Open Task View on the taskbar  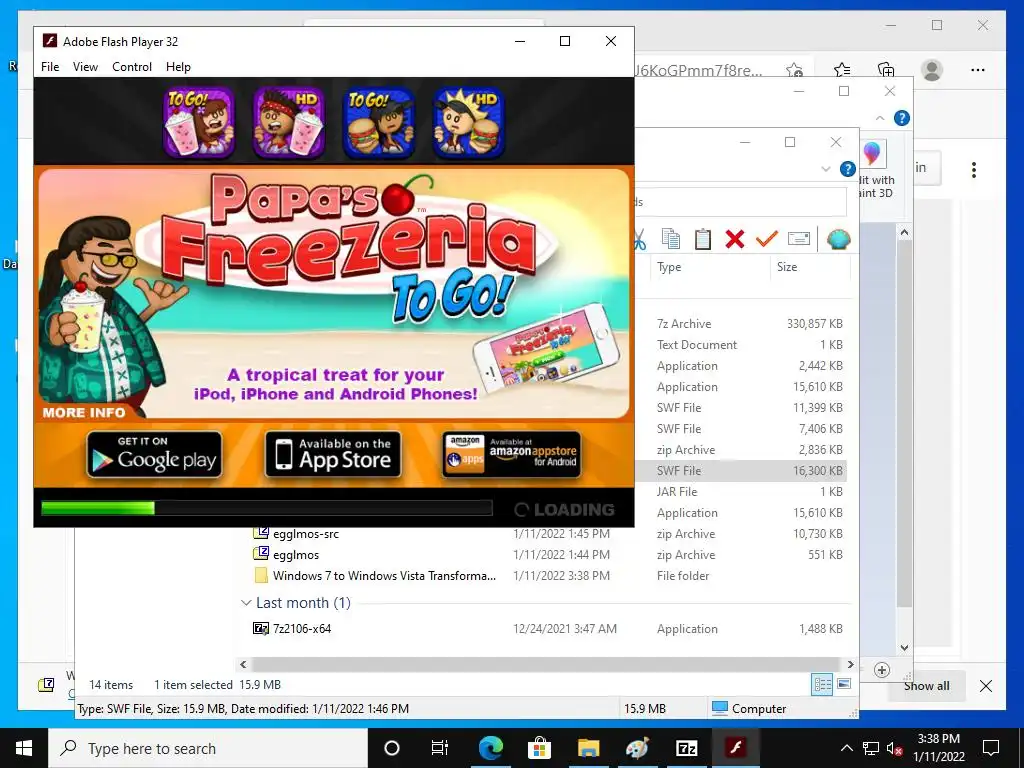coord(440,748)
